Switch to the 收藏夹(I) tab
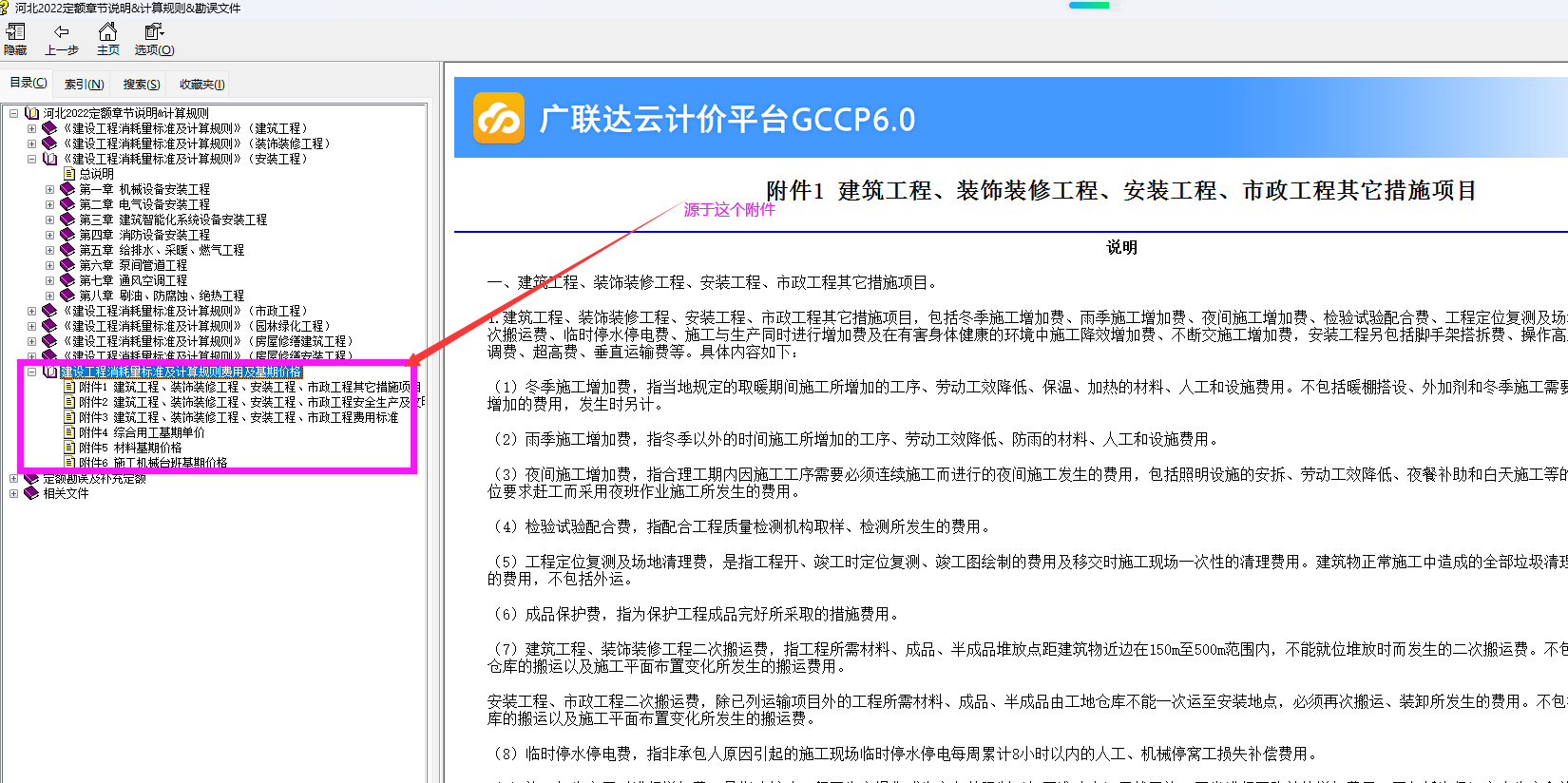The height and width of the screenshot is (783, 1568). [201, 85]
